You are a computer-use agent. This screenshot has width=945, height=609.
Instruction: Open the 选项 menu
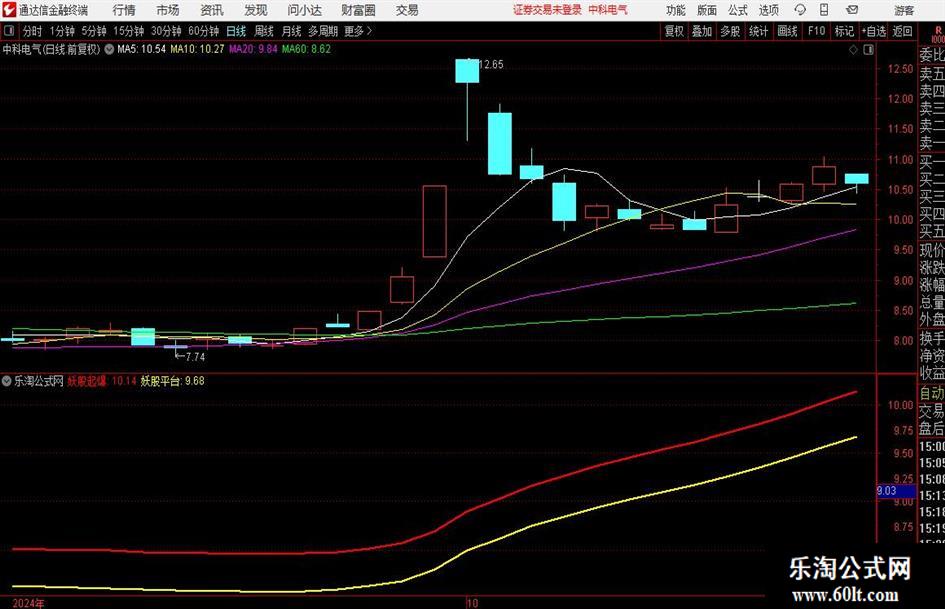click(768, 10)
